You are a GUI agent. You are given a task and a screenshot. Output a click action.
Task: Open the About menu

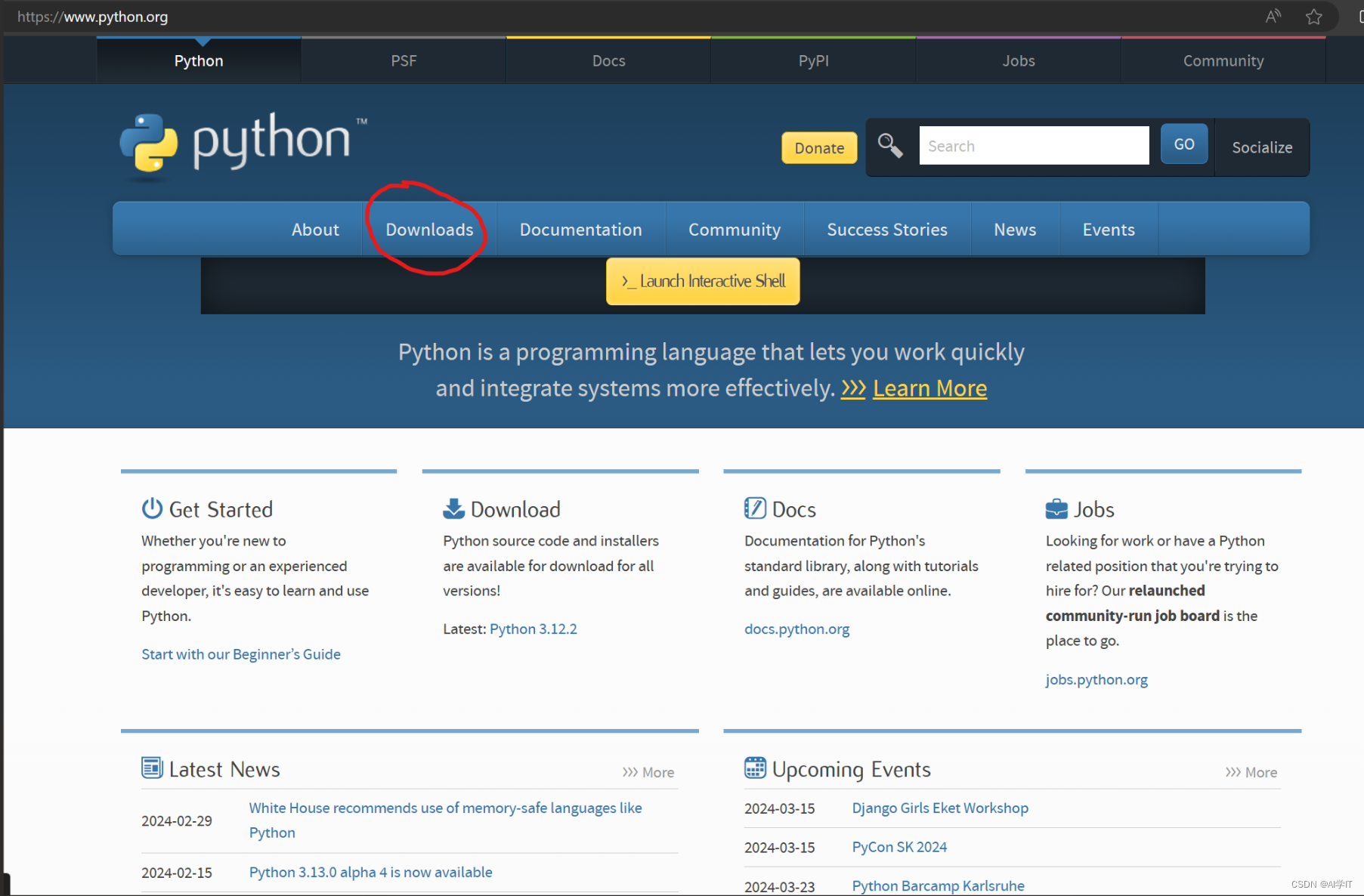tap(315, 230)
